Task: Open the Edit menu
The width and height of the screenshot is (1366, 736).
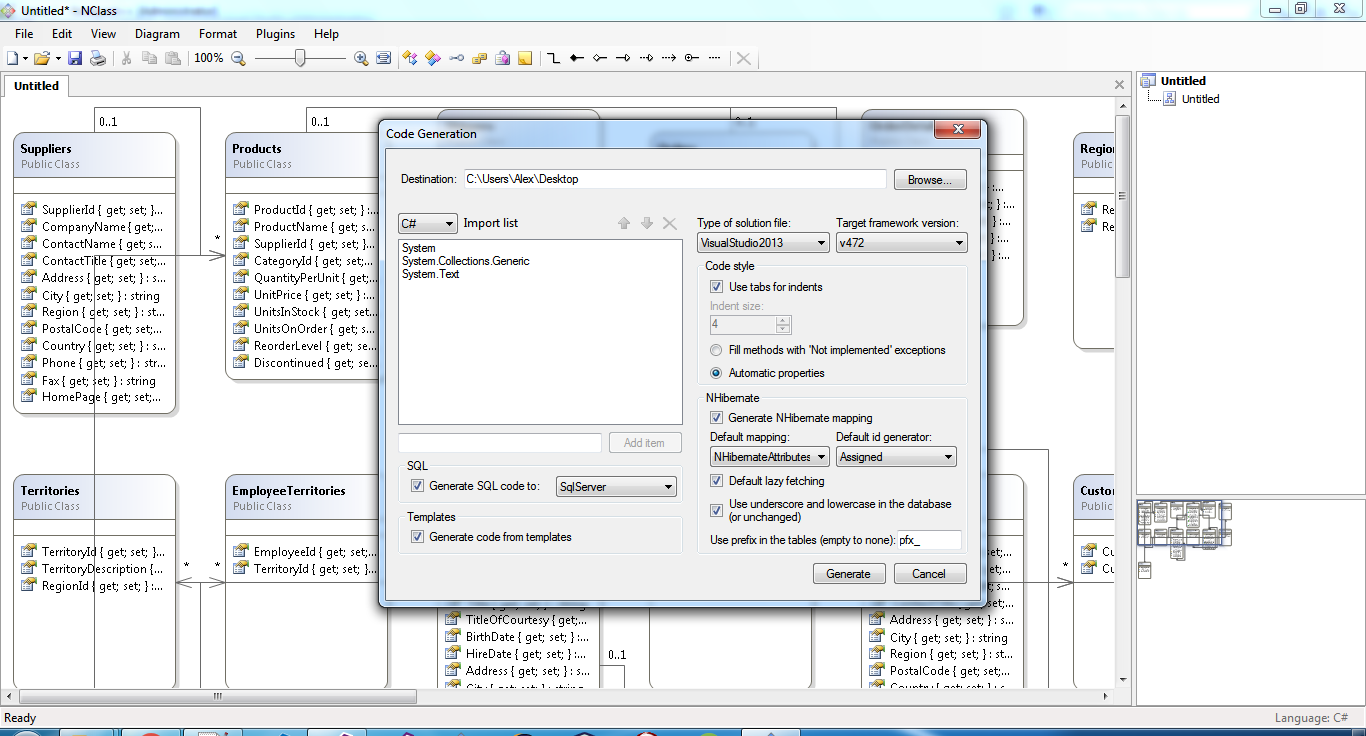Action: pyautogui.click(x=62, y=33)
